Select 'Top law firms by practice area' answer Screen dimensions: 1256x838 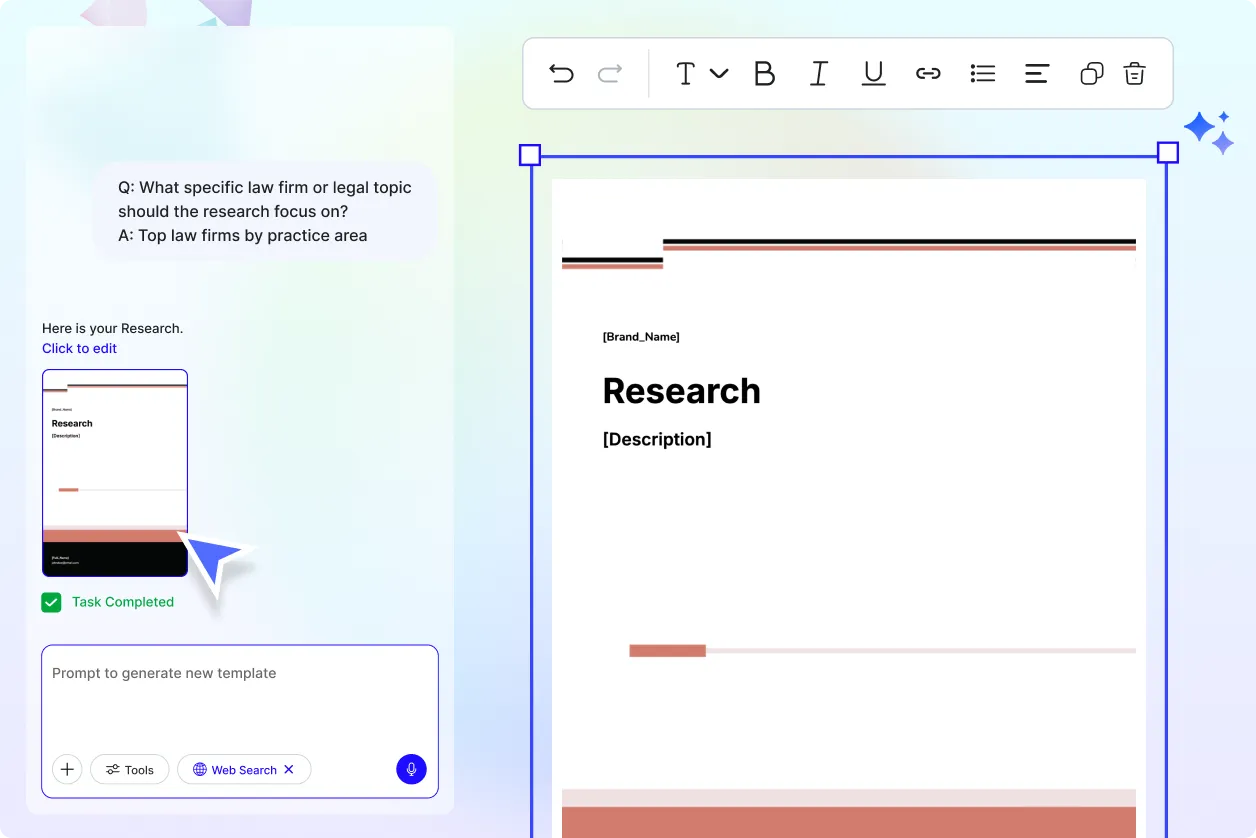(x=252, y=236)
